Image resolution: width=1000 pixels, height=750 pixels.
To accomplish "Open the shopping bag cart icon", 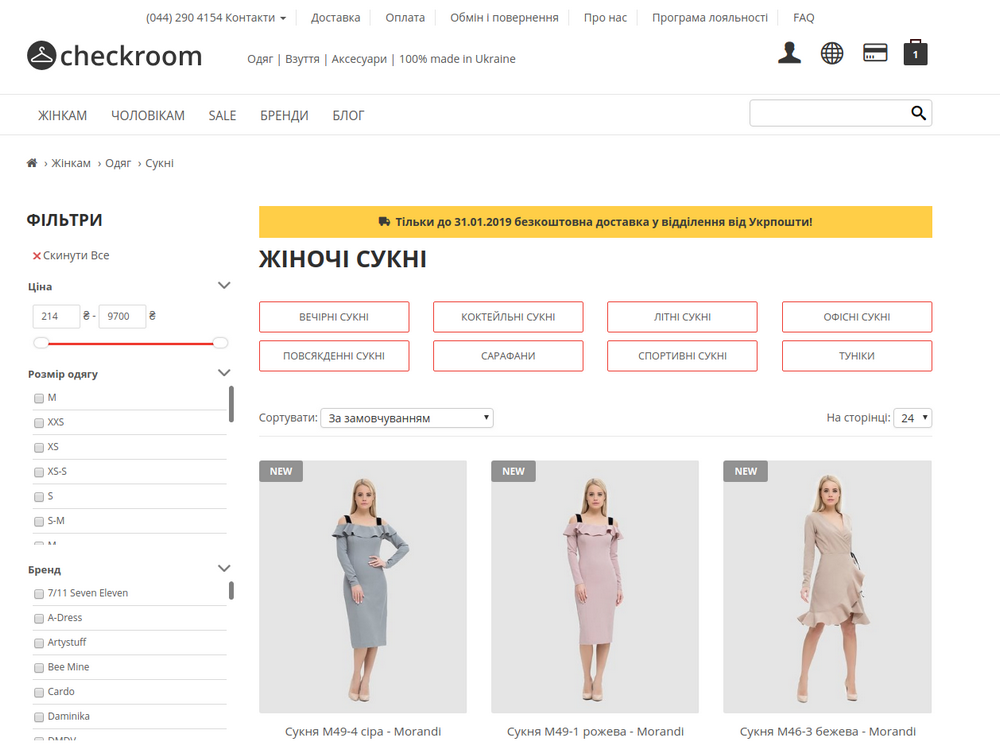I will 915,53.
